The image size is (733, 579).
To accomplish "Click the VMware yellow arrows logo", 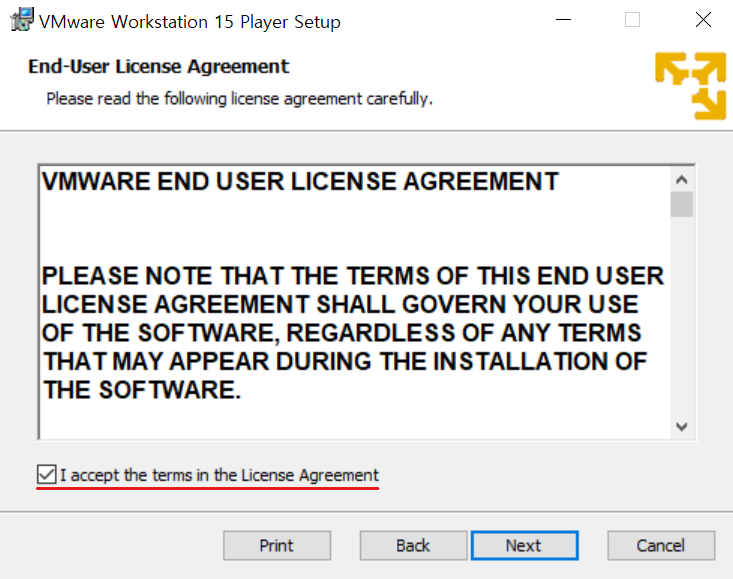I will pyautogui.click(x=690, y=86).
